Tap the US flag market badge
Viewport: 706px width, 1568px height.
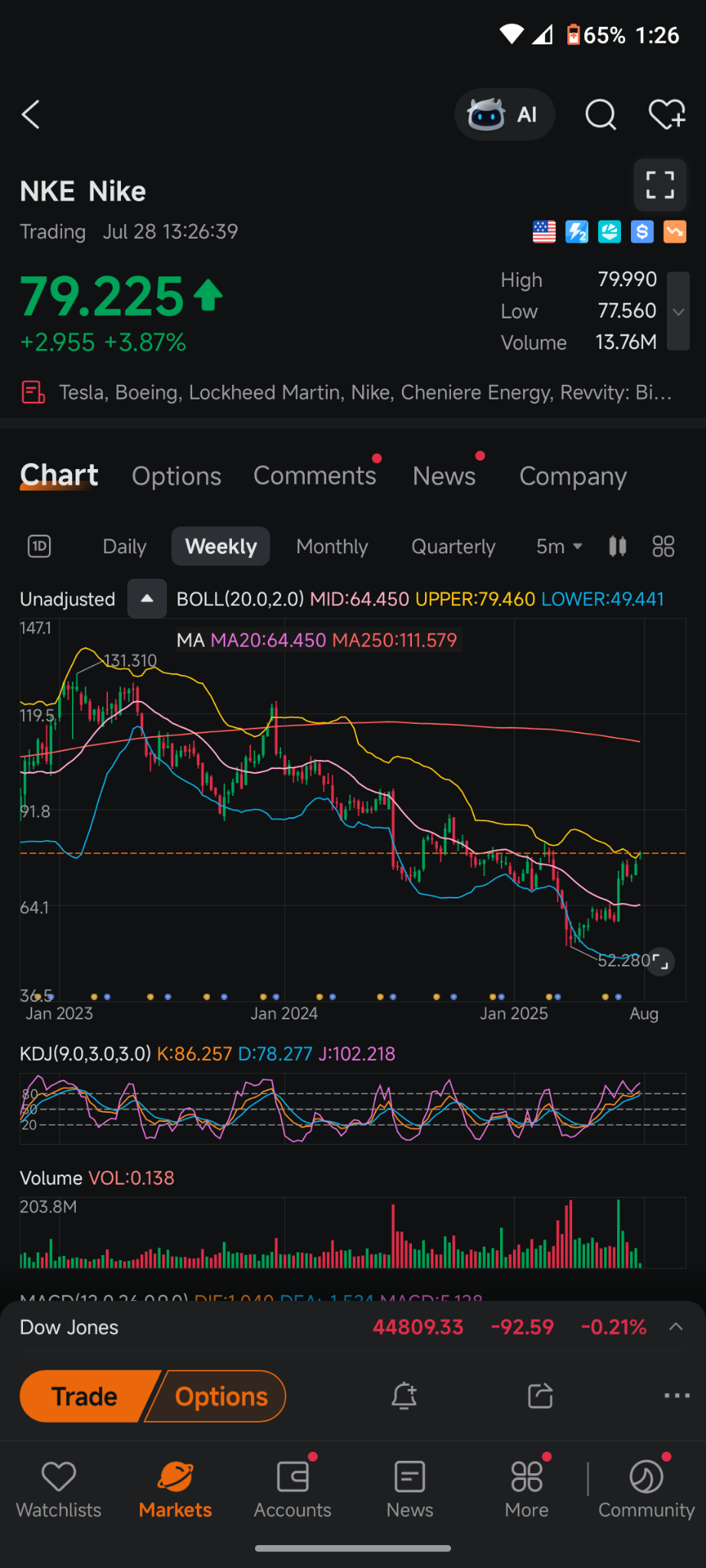(x=544, y=231)
